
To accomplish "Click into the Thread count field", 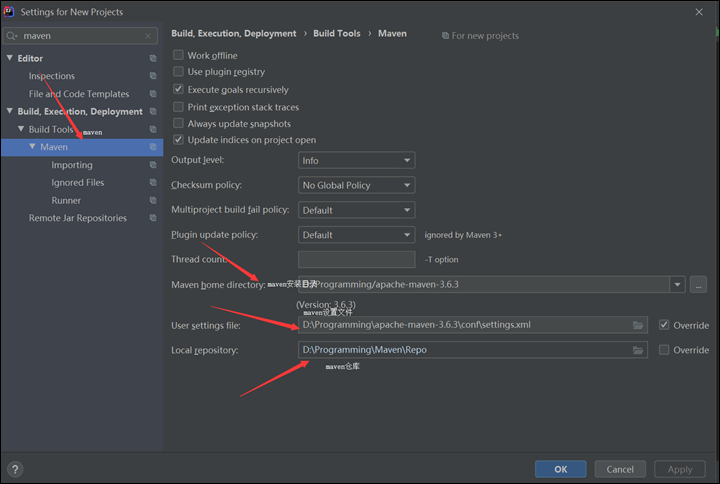I will point(356,259).
